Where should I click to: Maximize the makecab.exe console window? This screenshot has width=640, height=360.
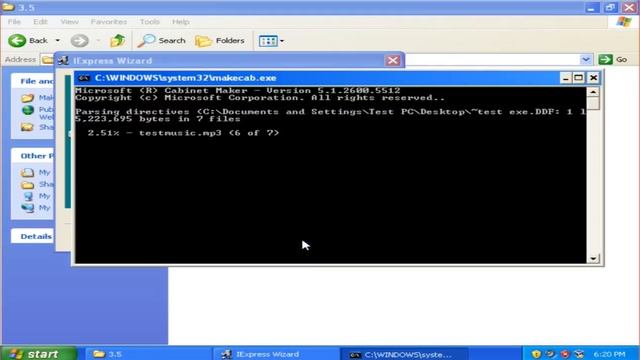pos(578,78)
